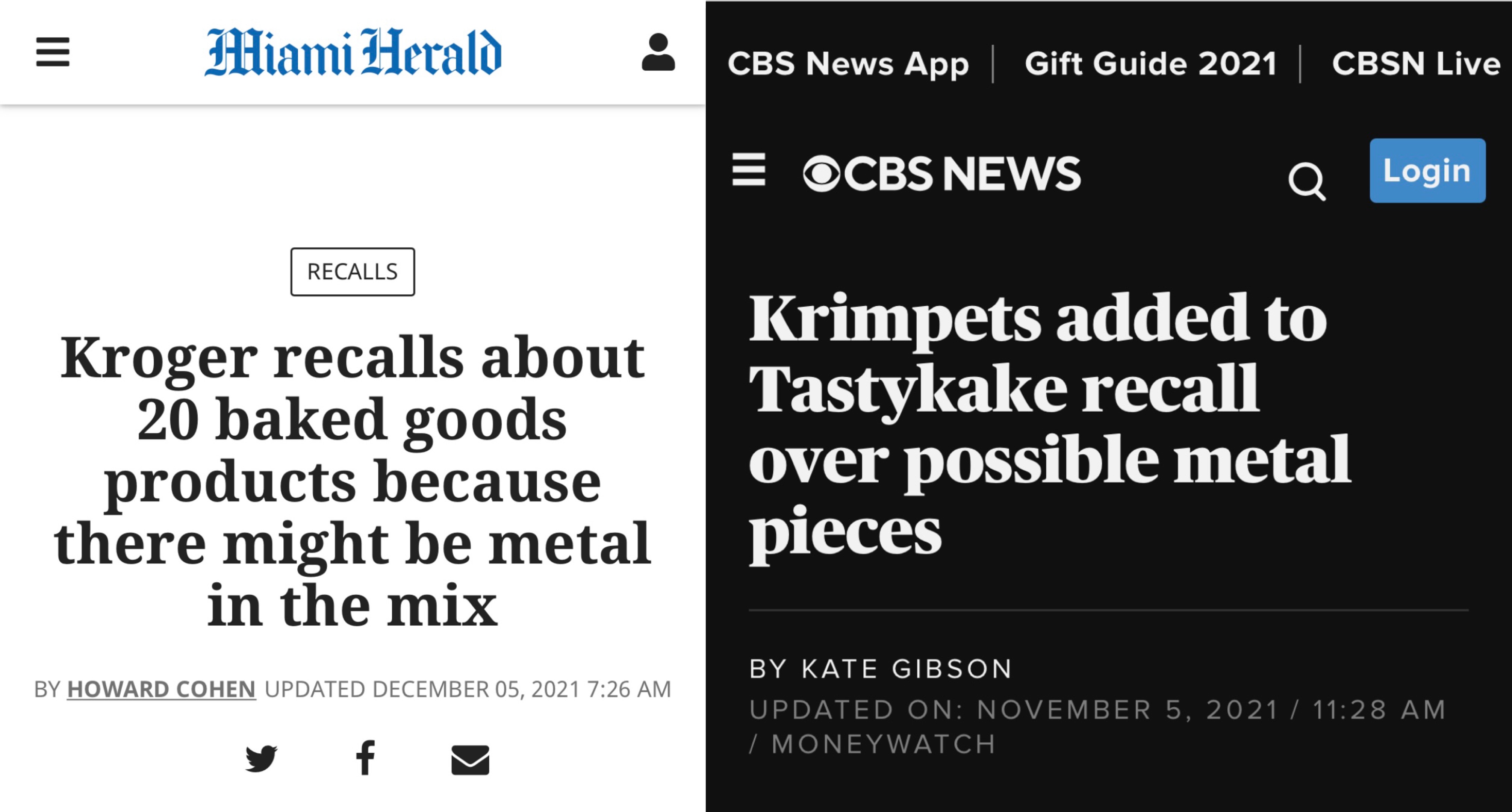1512x812 pixels.
Task: Open the CBS News hamburger menu
Action: tap(749, 170)
